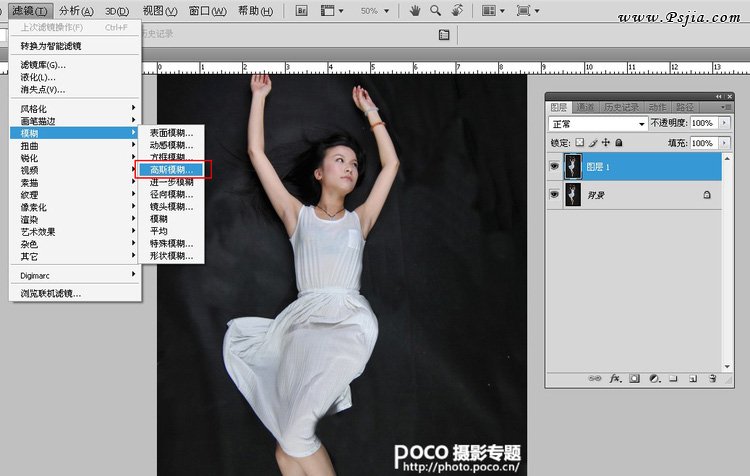Select the 背景 layer thumbnail

point(575,196)
